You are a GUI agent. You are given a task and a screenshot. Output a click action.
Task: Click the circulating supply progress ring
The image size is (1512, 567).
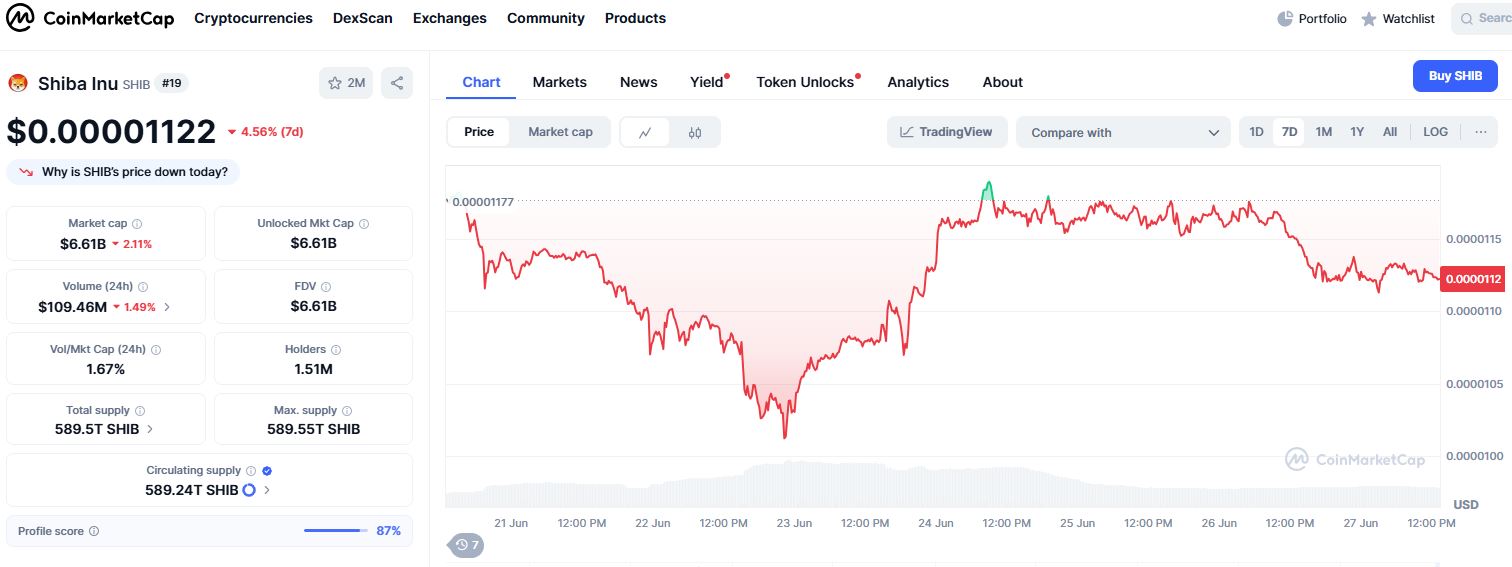249,490
